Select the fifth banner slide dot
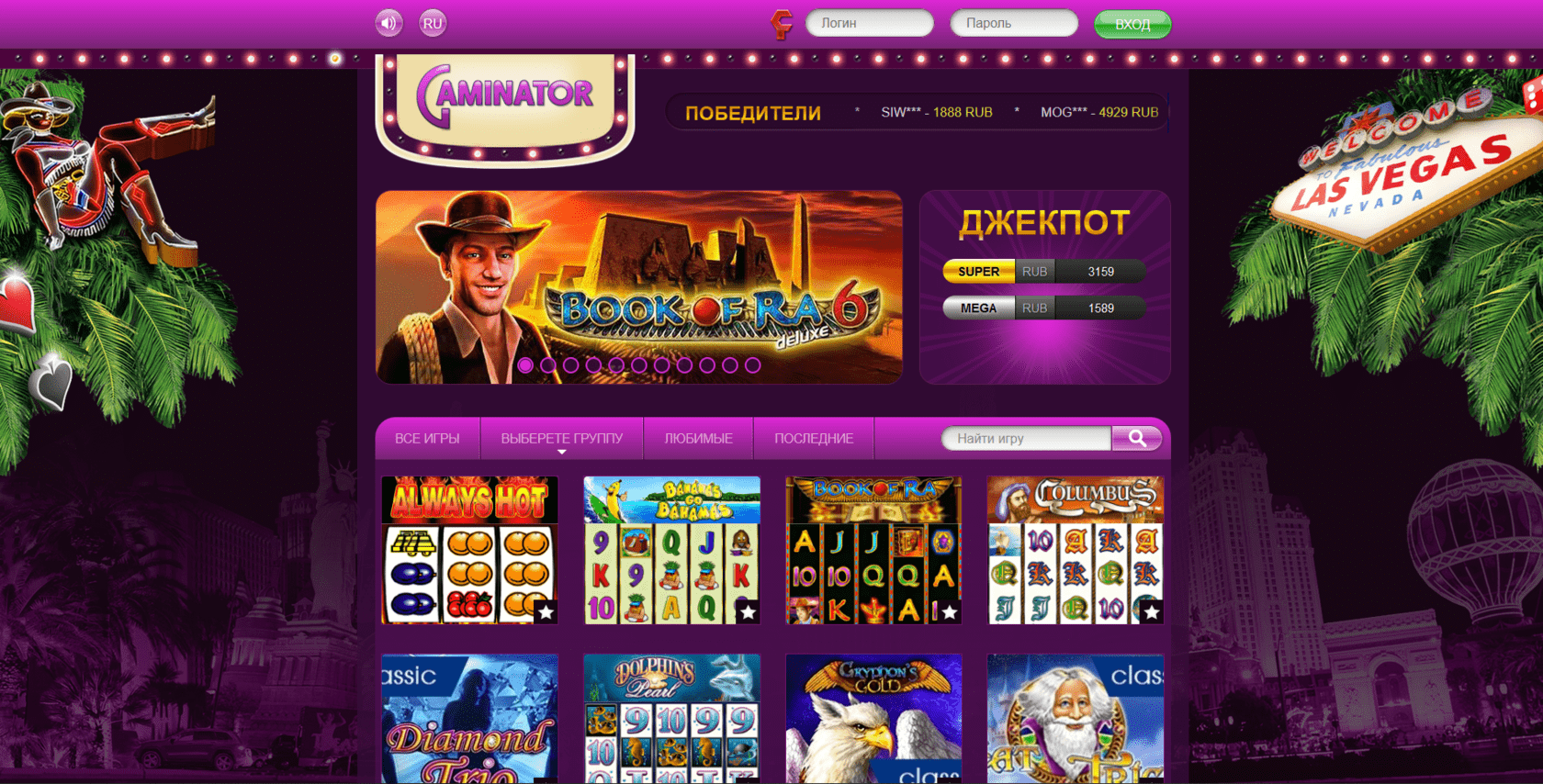This screenshot has height=784, width=1543. point(616,364)
